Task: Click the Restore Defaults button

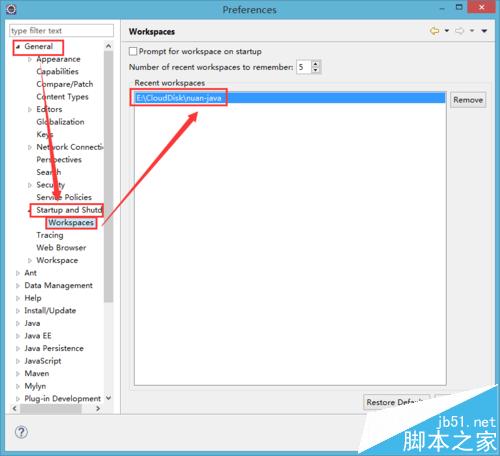Action: coord(396,402)
